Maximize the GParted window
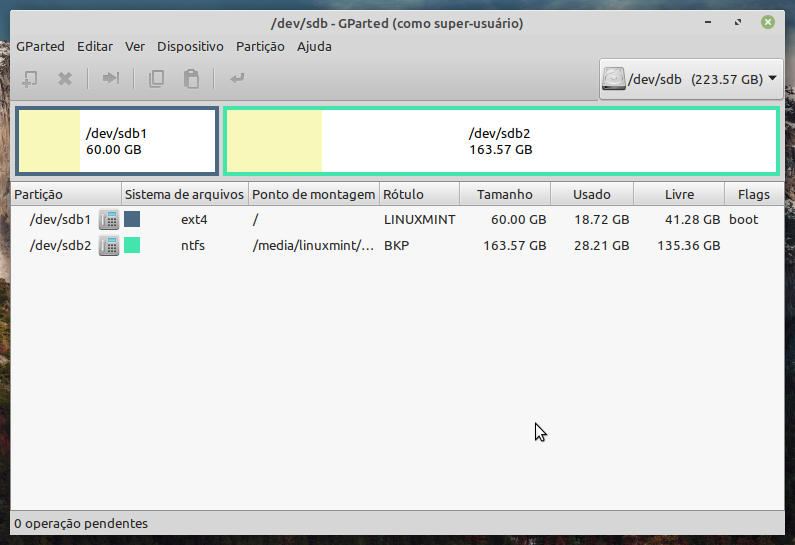Viewport: 795px width, 545px height. tap(738, 22)
